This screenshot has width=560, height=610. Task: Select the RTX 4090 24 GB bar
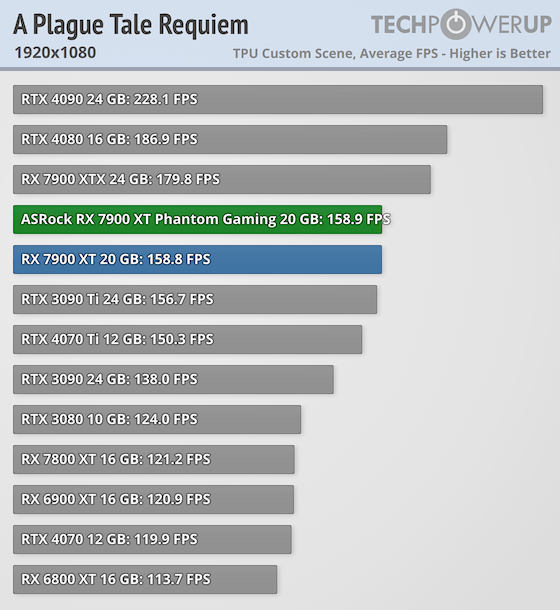[x=278, y=100]
